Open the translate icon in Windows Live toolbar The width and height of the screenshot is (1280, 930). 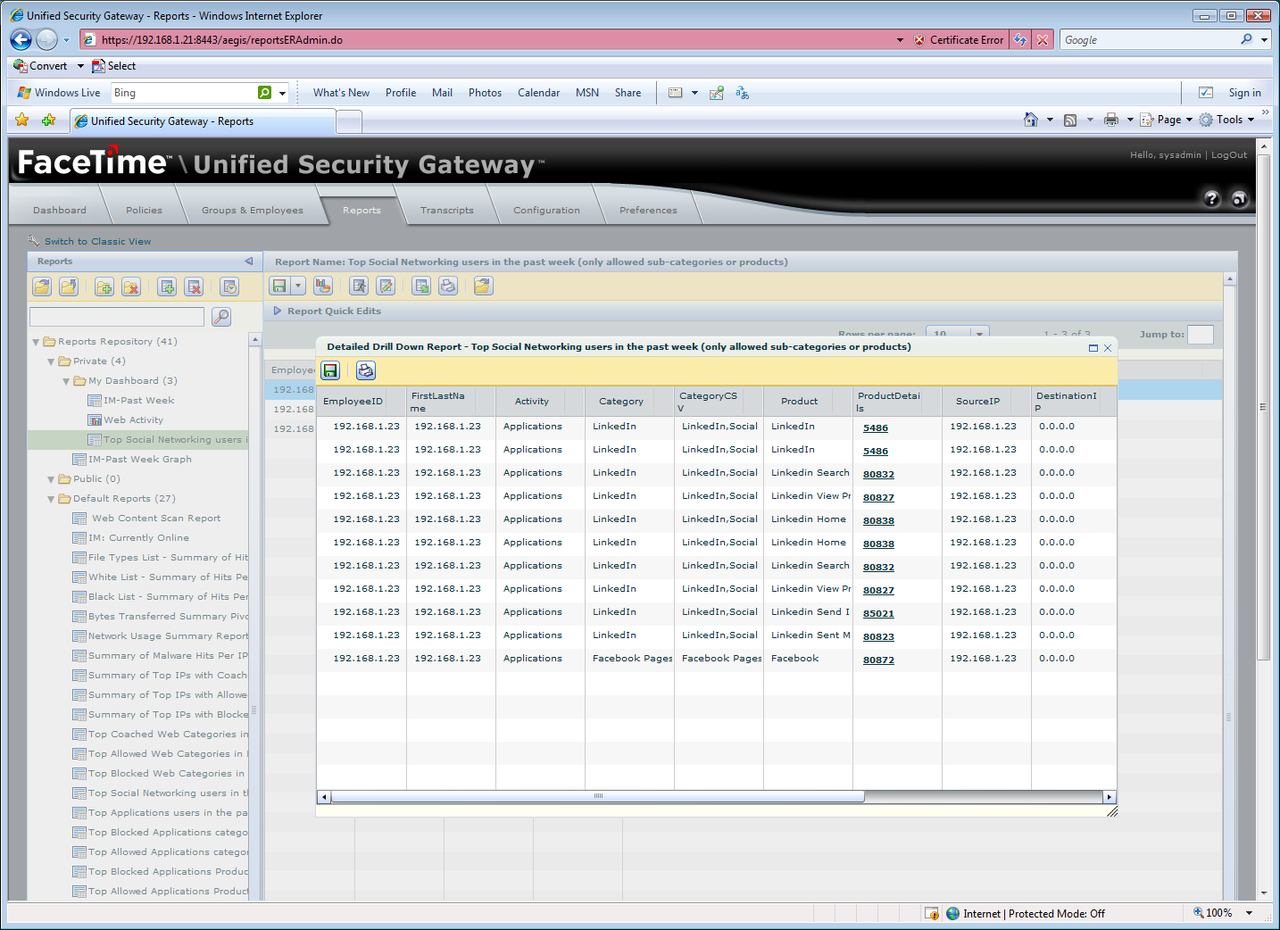pyautogui.click(x=742, y=93)
